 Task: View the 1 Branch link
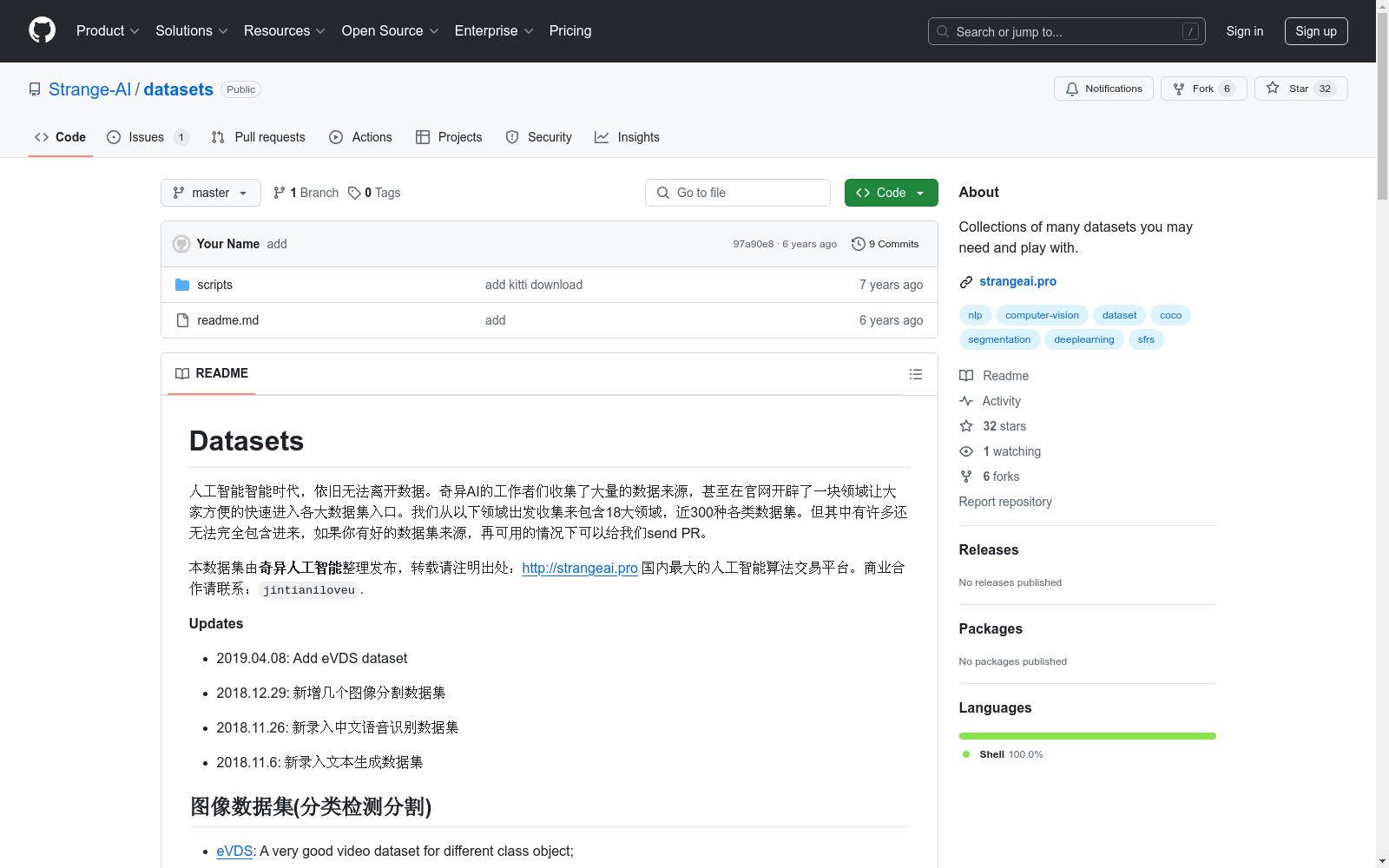point(306,193)
